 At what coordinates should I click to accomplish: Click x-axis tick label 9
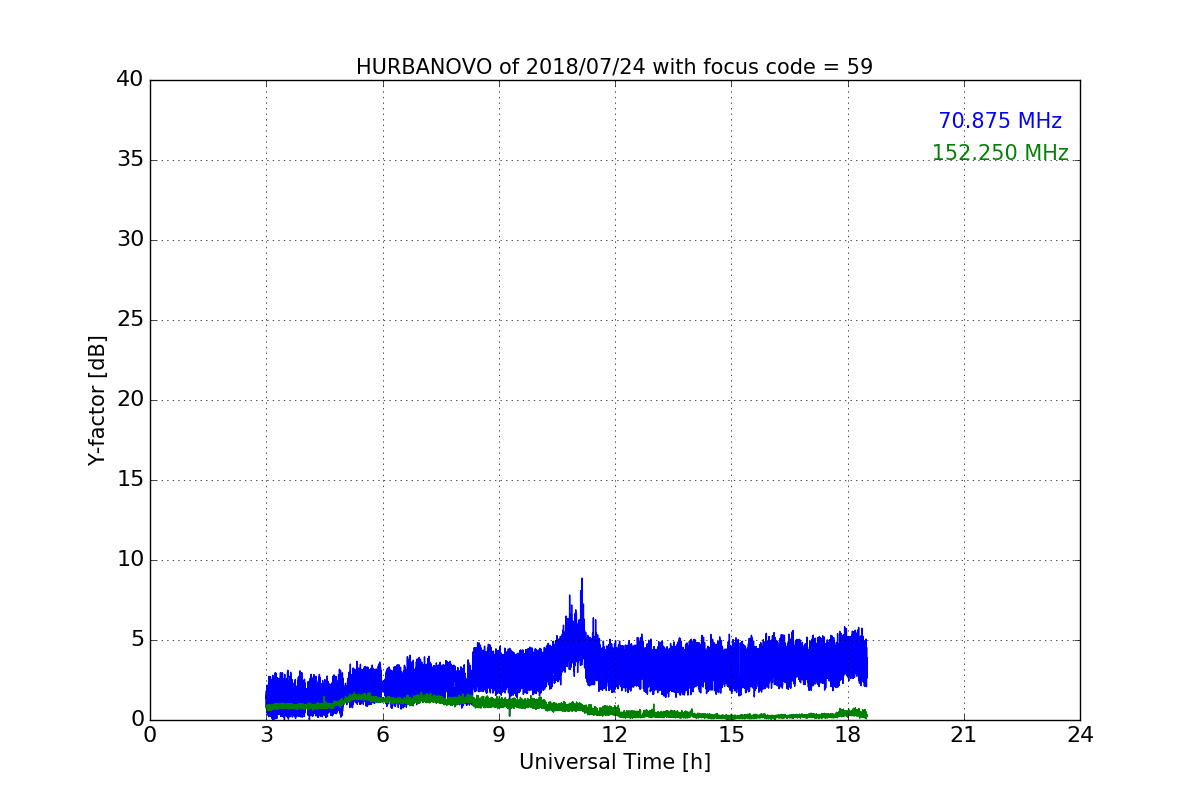[x=499, y=735]
